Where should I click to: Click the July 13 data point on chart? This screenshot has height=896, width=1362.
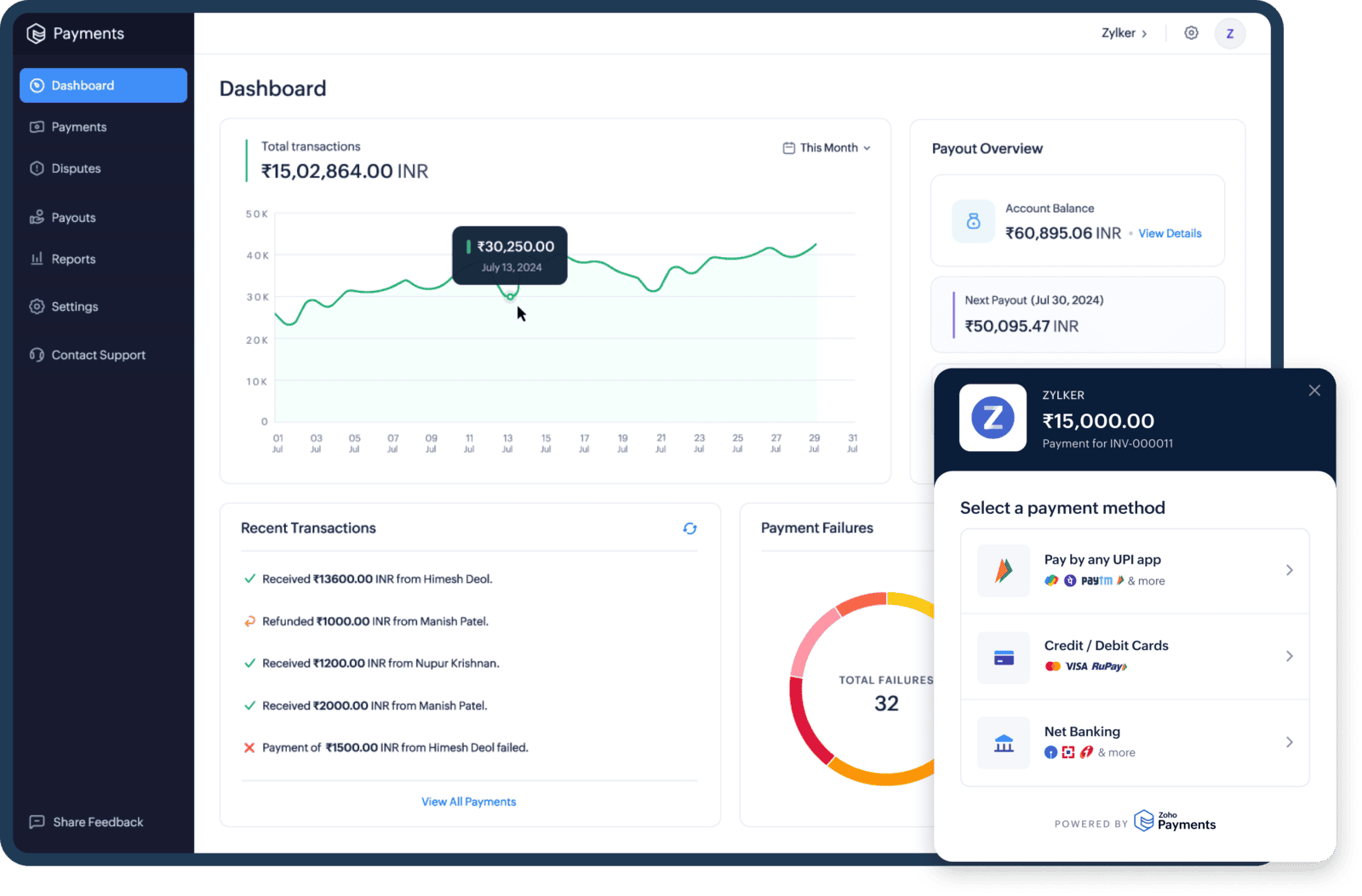tap(510, 297)
